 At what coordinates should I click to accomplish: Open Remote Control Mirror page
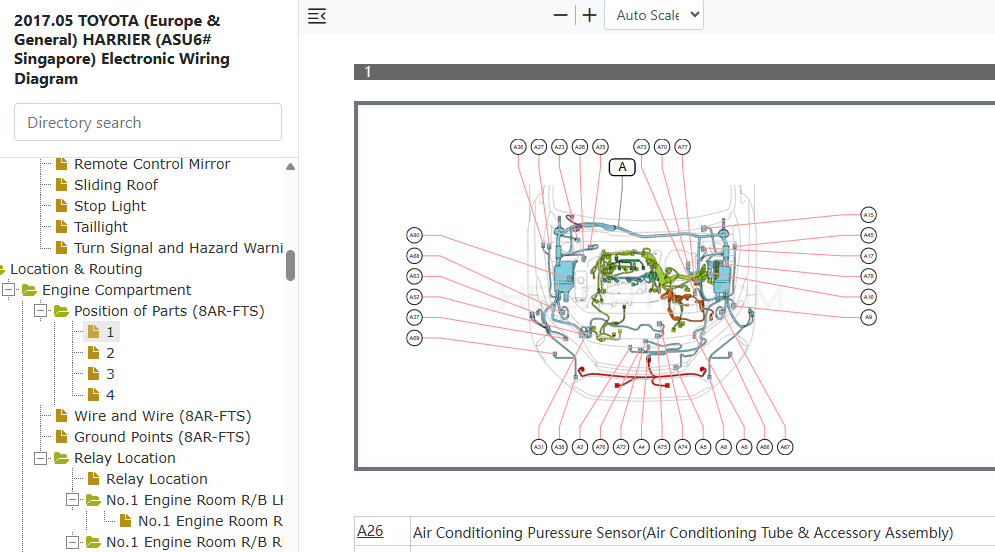pos(152,164)
